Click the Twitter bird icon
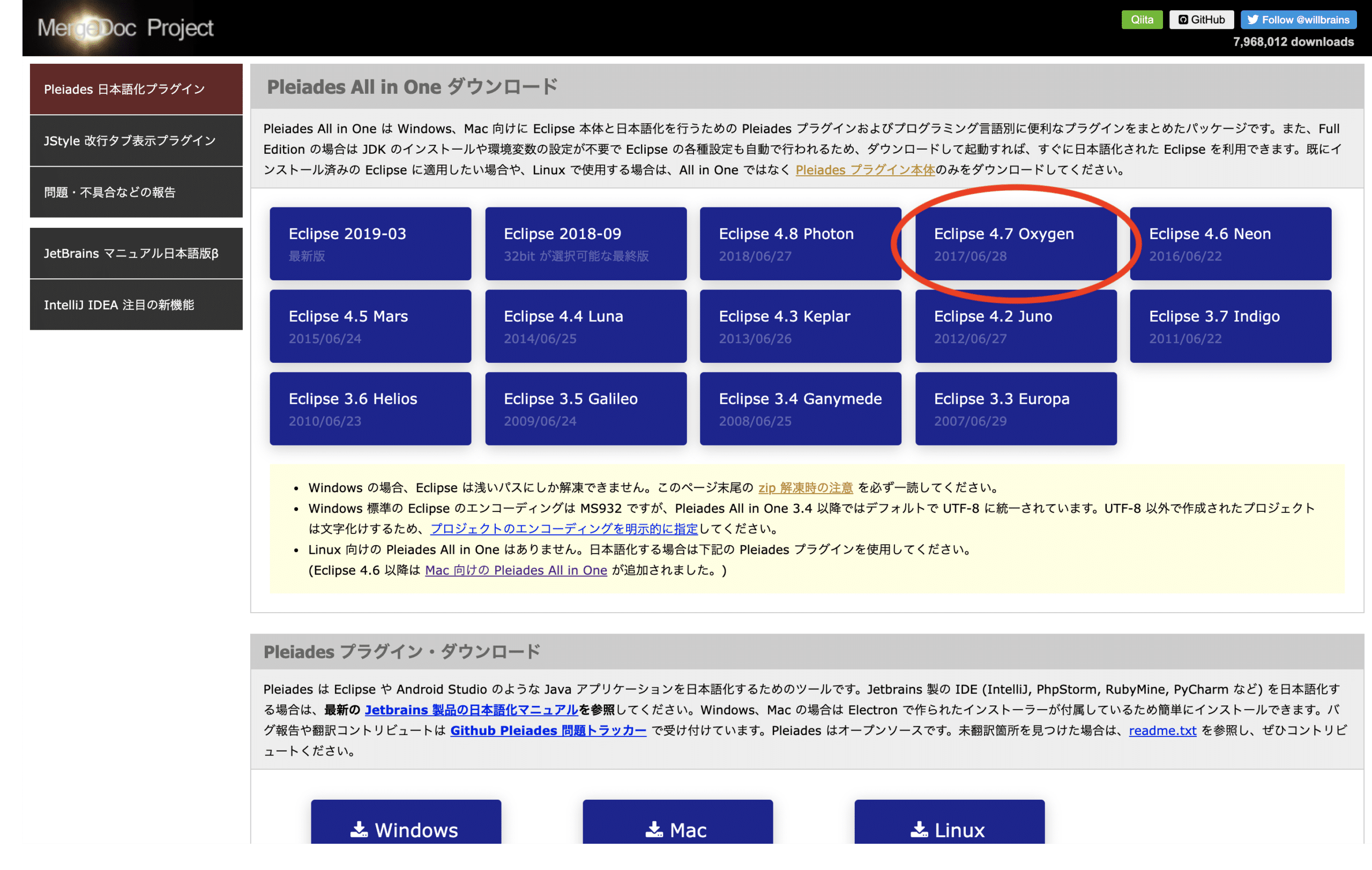Screen dimensions: 1372x870 [1252, 20]
